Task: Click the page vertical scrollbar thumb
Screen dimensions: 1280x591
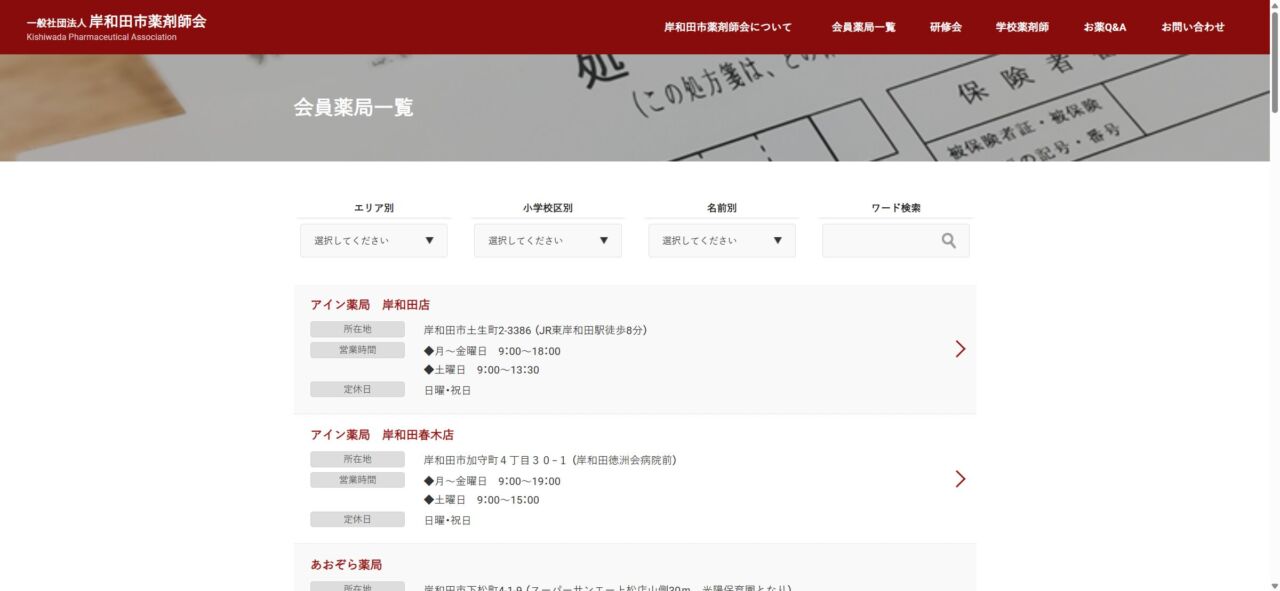Action: [x=1274, y=60]
